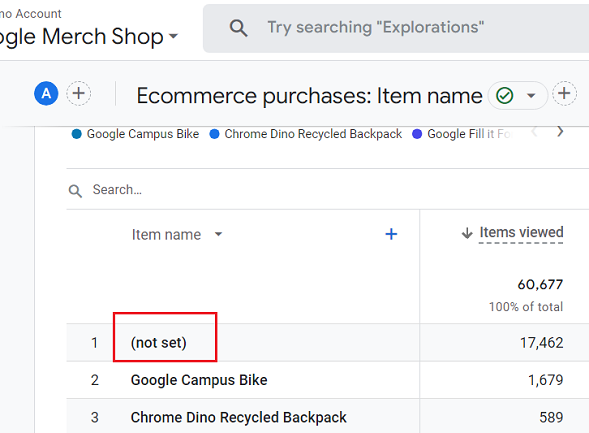Focus the 'Try searching Explorations' field
Viewport: 589px width, 433px height.
click(x=396, y=28)
